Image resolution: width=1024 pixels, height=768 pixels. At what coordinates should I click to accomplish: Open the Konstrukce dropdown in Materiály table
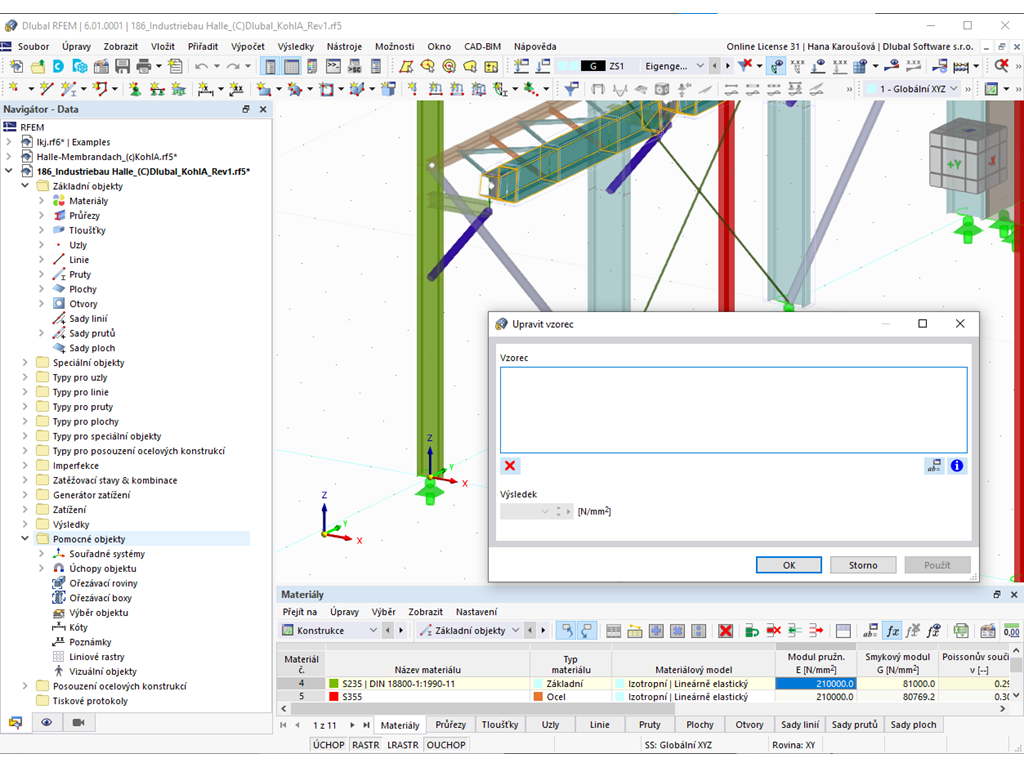click(330, 630)
